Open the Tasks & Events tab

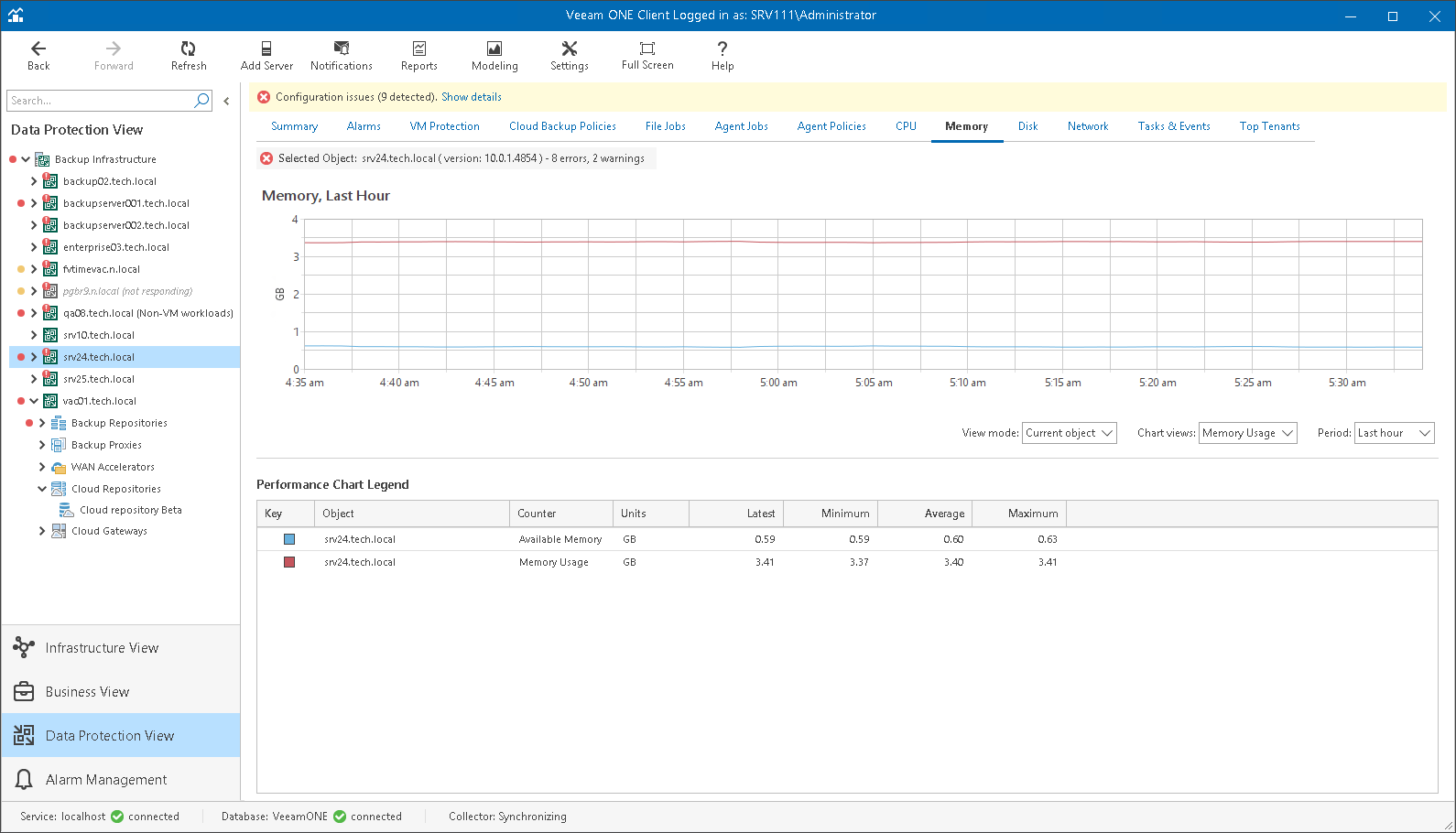click(1174, 126)
